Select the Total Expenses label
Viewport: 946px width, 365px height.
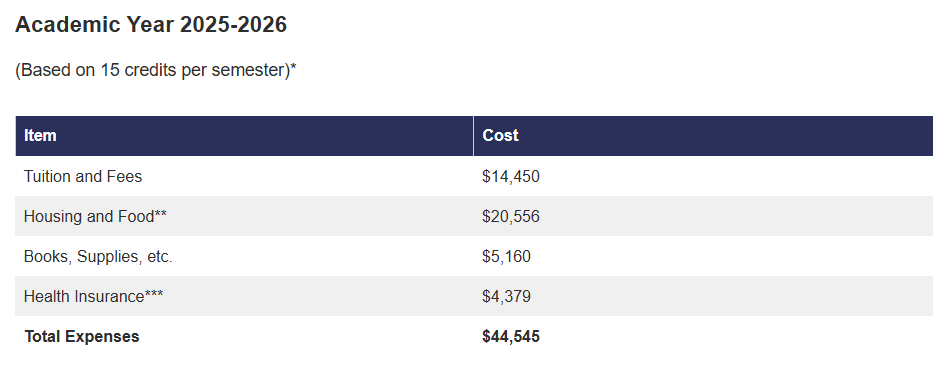click(x=81, y=336)
